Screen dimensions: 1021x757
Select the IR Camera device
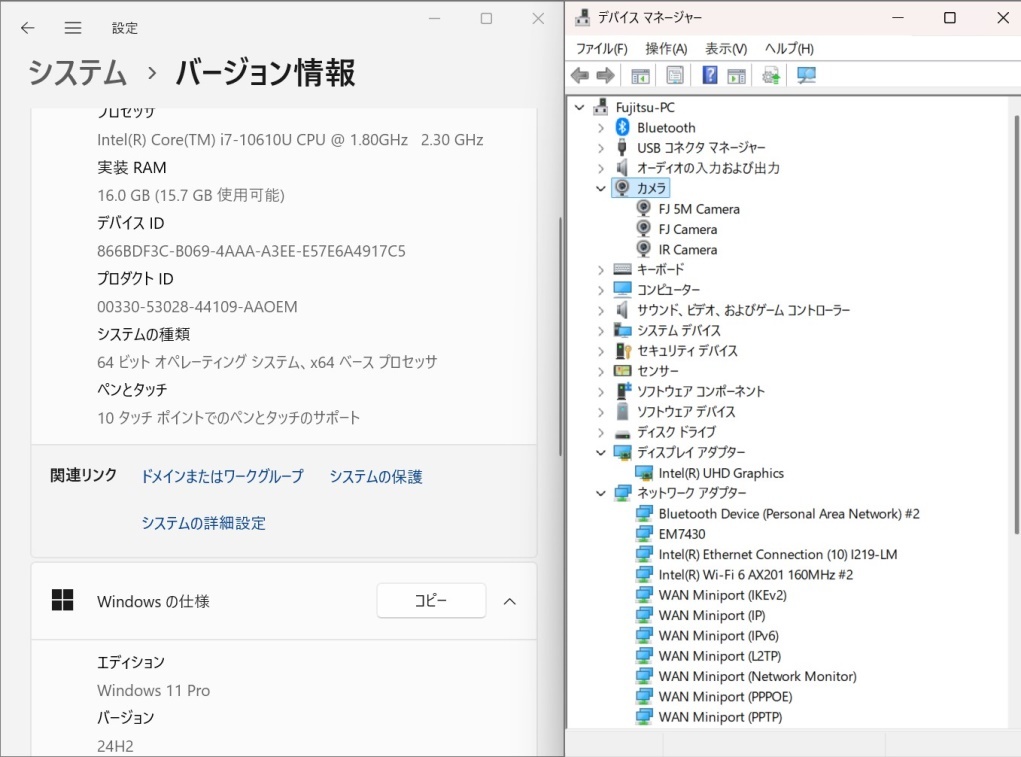[686, 249]
